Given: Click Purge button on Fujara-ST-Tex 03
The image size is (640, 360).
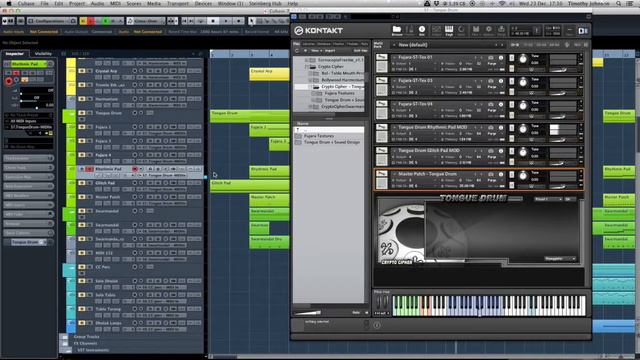Looking at the screenshot, I should tap(491, 87).
